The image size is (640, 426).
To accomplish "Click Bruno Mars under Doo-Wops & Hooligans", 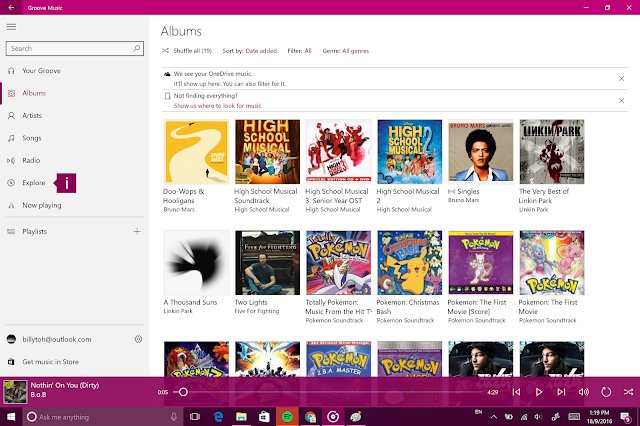I will (x=179, y=209).
